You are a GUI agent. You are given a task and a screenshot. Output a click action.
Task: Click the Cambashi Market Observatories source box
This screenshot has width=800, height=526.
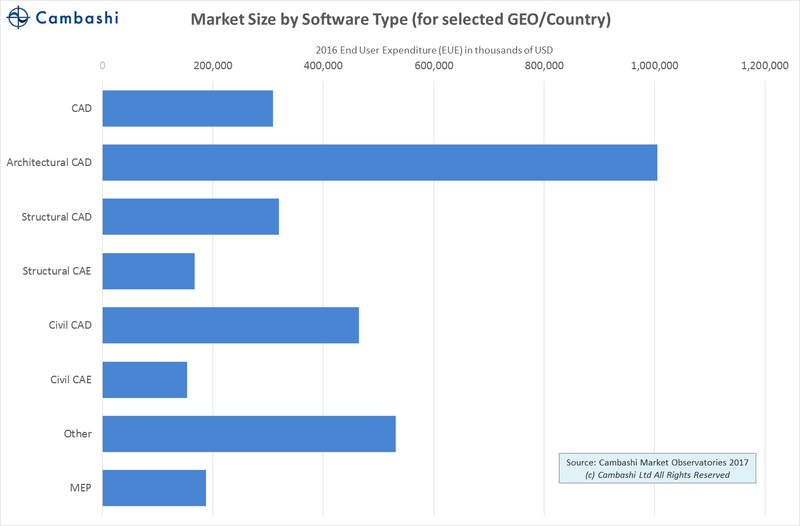point(659,469)
